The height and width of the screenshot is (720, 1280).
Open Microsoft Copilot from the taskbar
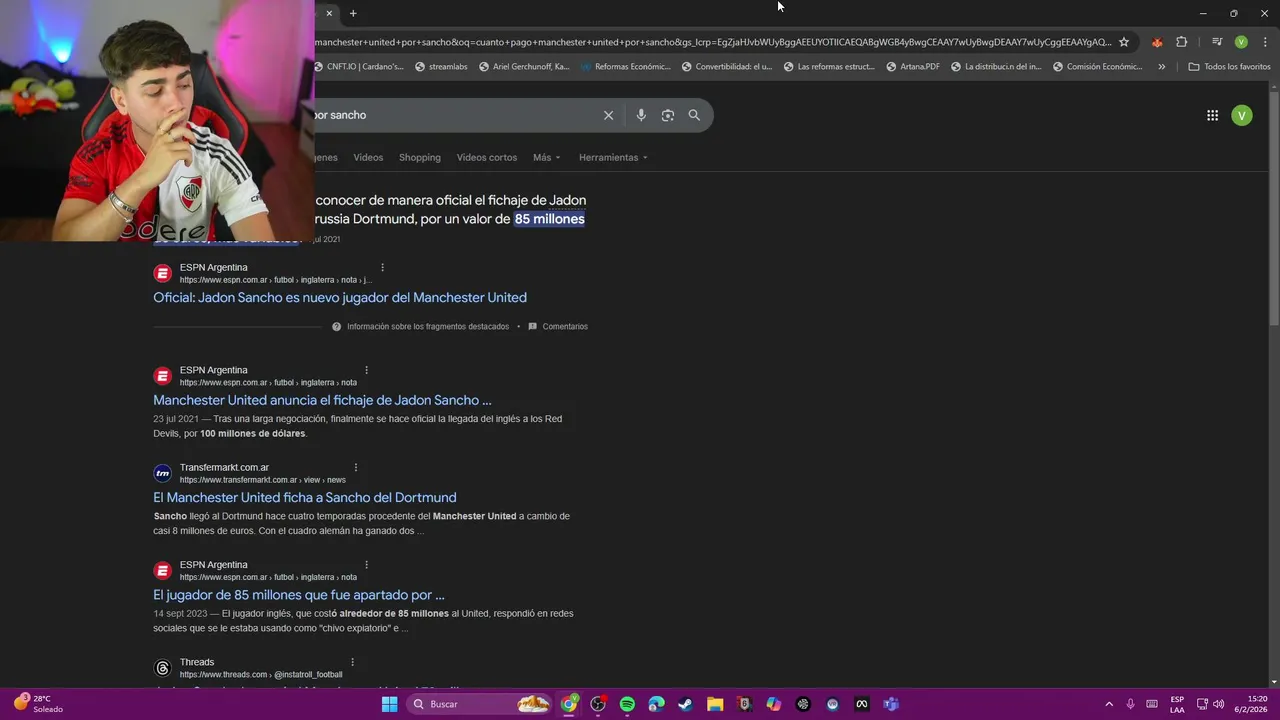(x=773, y=704)
